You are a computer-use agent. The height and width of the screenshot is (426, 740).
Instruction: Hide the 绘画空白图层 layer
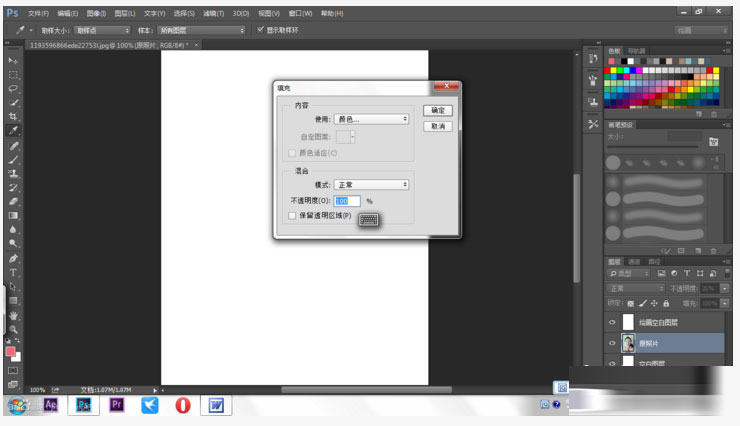[612, 322]
